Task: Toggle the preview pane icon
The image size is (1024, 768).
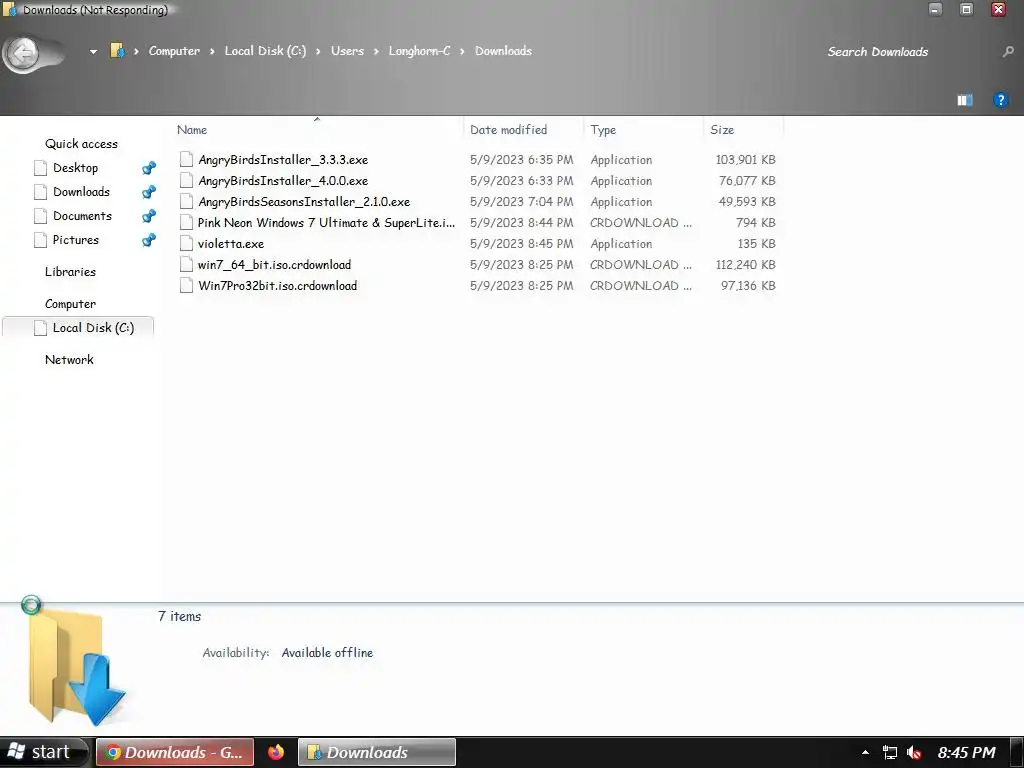Action: [965, 100]
